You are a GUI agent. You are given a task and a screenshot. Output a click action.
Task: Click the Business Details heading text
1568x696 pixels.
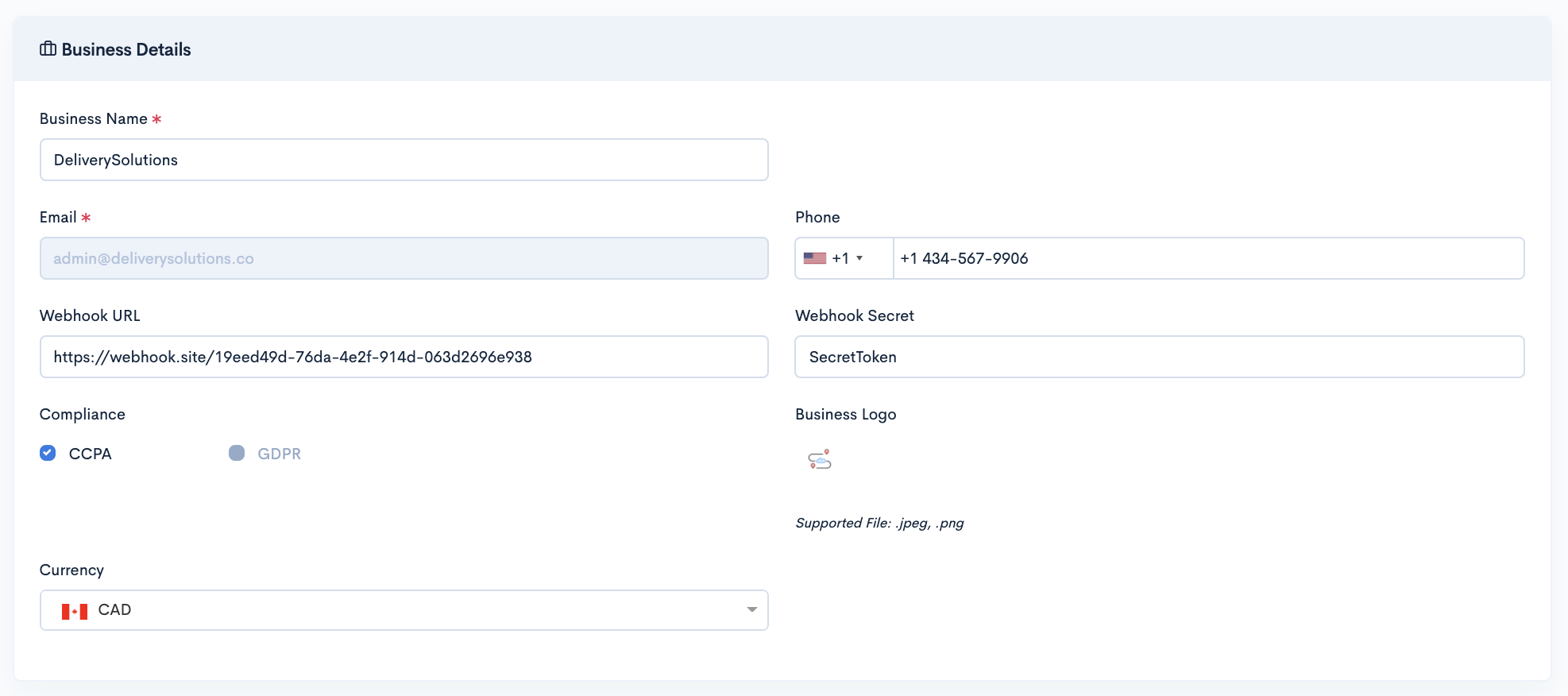pyautogui.click(x=126, y=49)
